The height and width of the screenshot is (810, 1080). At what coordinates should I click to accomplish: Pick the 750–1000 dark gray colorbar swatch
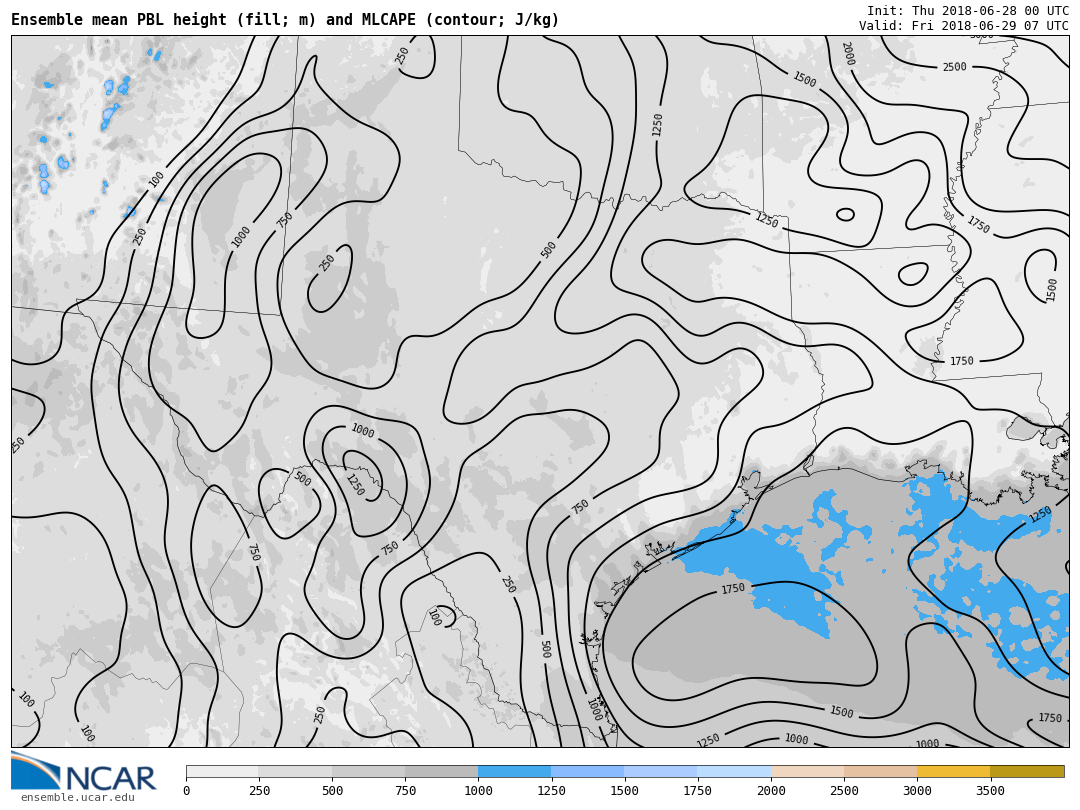coord(441,772)
